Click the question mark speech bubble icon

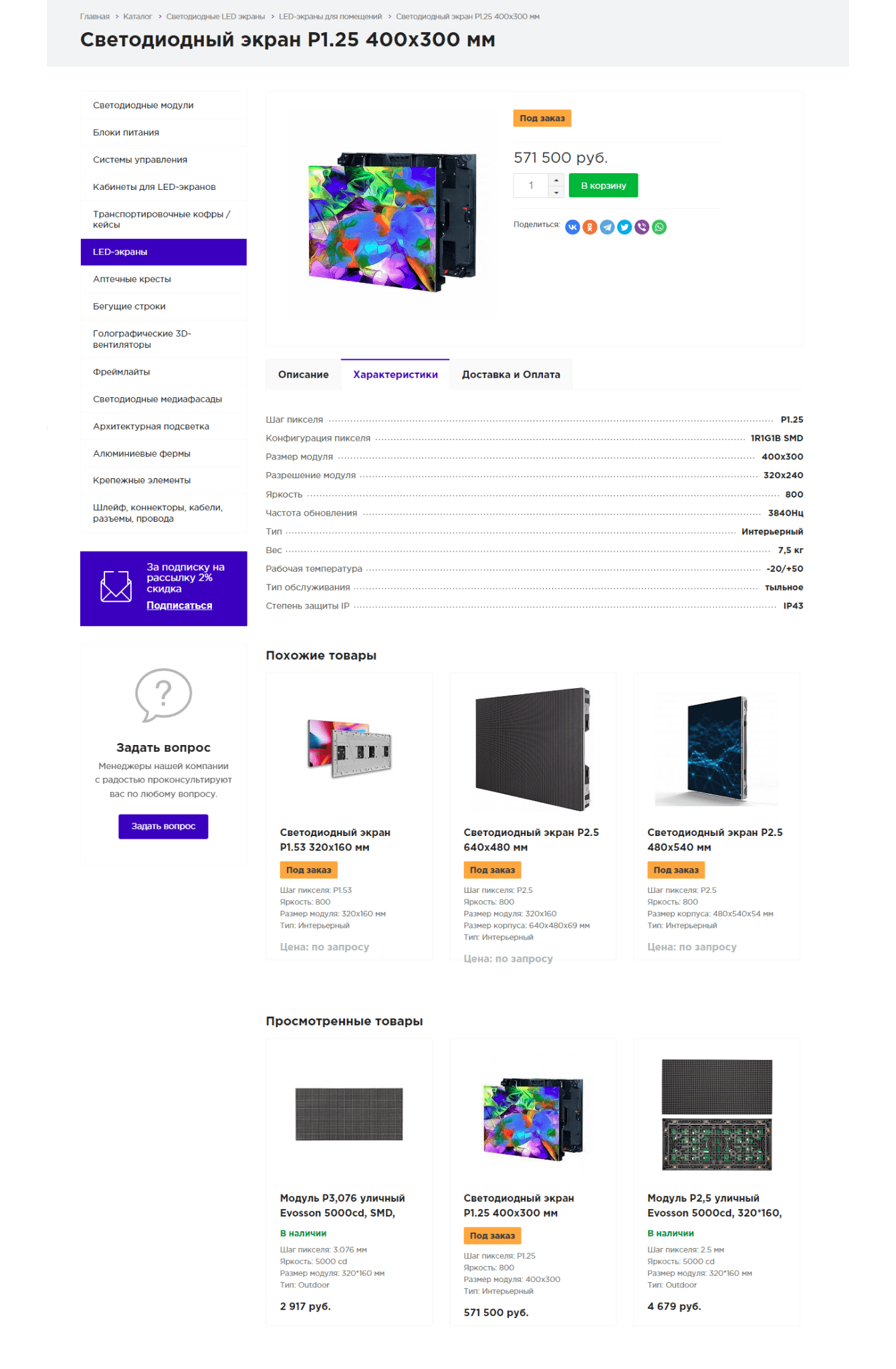click(x=163, y=695)
